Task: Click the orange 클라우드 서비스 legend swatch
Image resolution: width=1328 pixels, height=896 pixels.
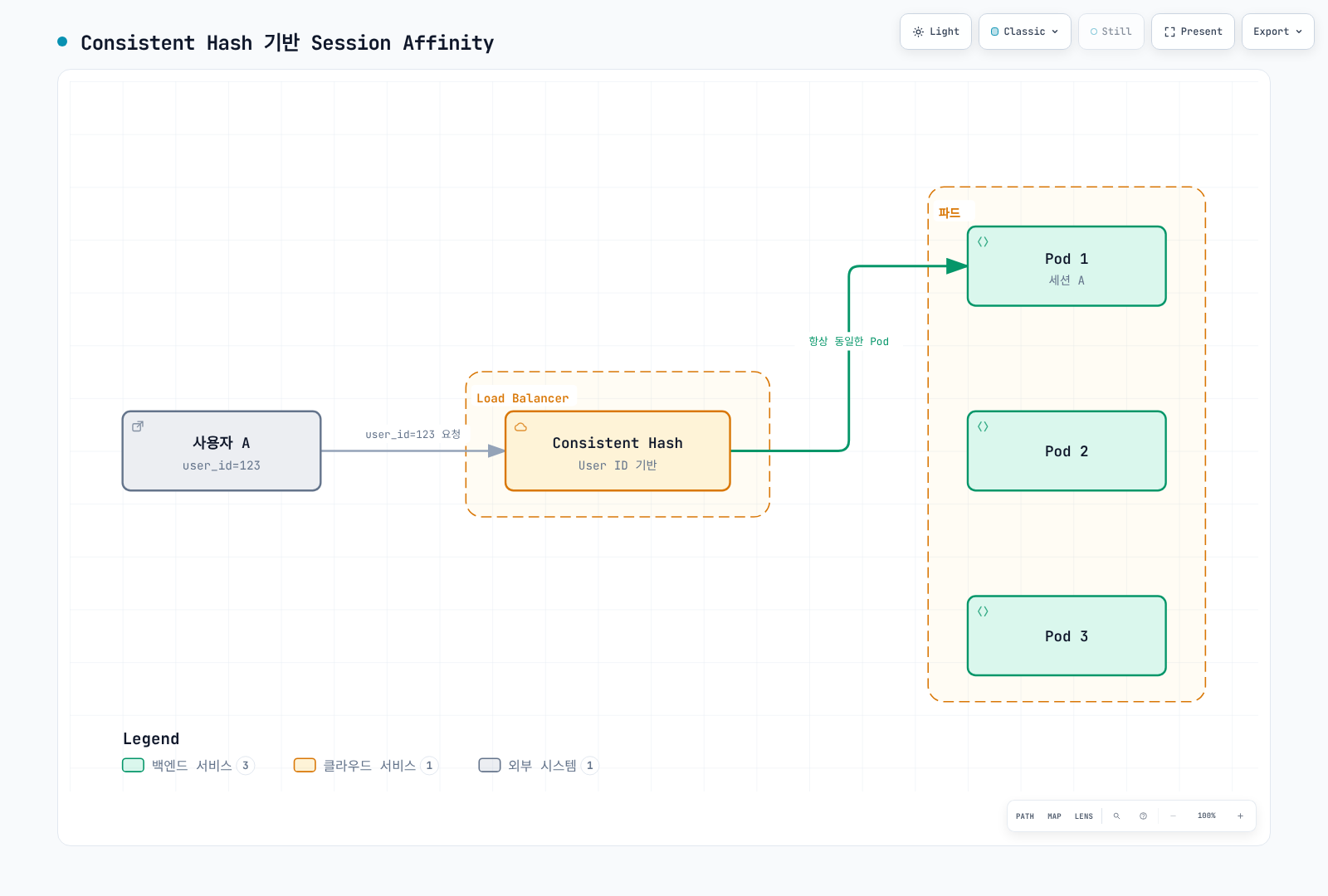Action: pos(305,765)
